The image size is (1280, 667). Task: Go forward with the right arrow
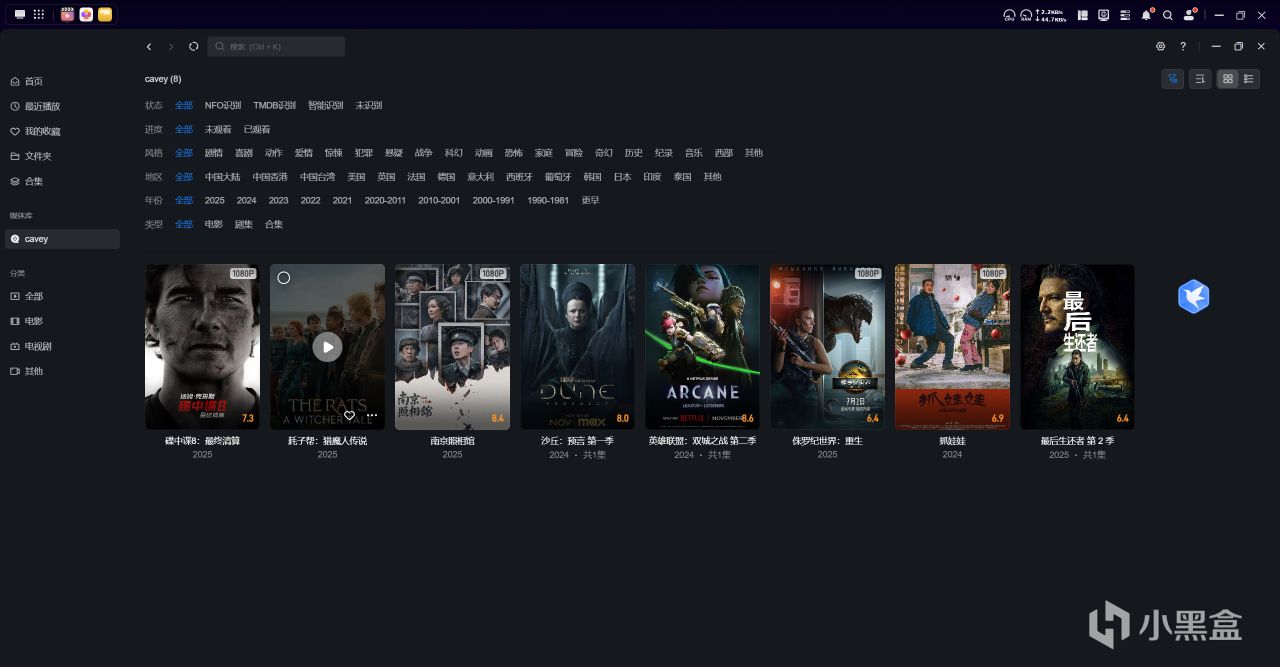point(171,46)
